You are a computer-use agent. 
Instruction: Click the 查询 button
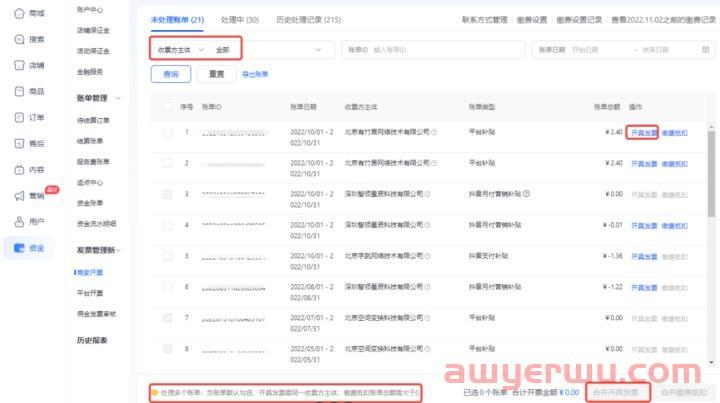point(170,74)
